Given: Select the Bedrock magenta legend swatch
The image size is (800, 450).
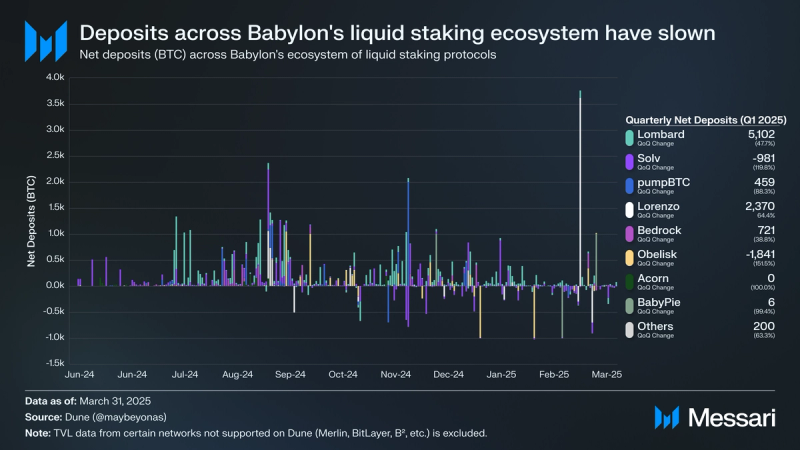Looking at the screenshot, I should (x=630, y=234).
